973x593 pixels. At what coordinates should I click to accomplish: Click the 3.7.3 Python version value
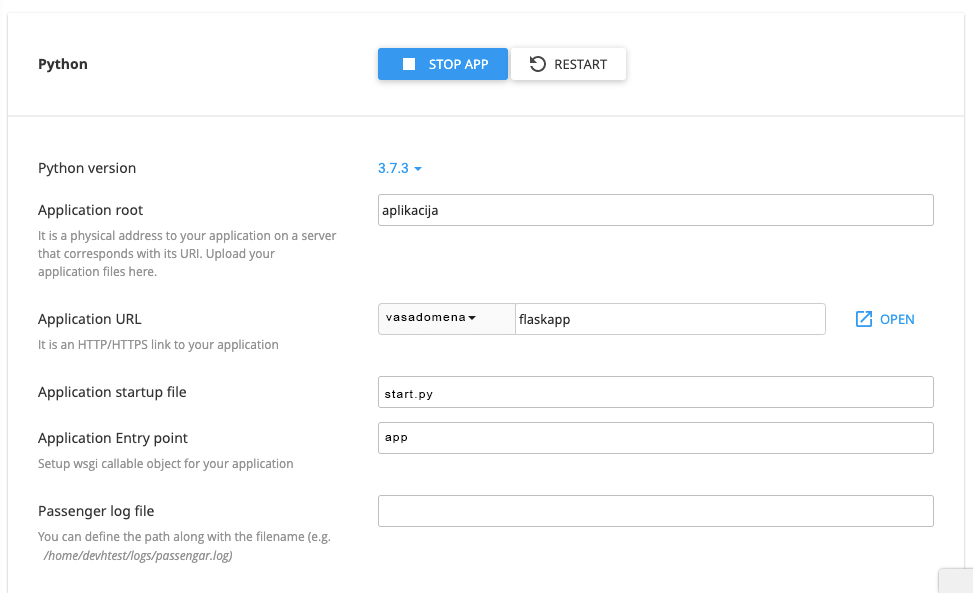pos(393,168)
